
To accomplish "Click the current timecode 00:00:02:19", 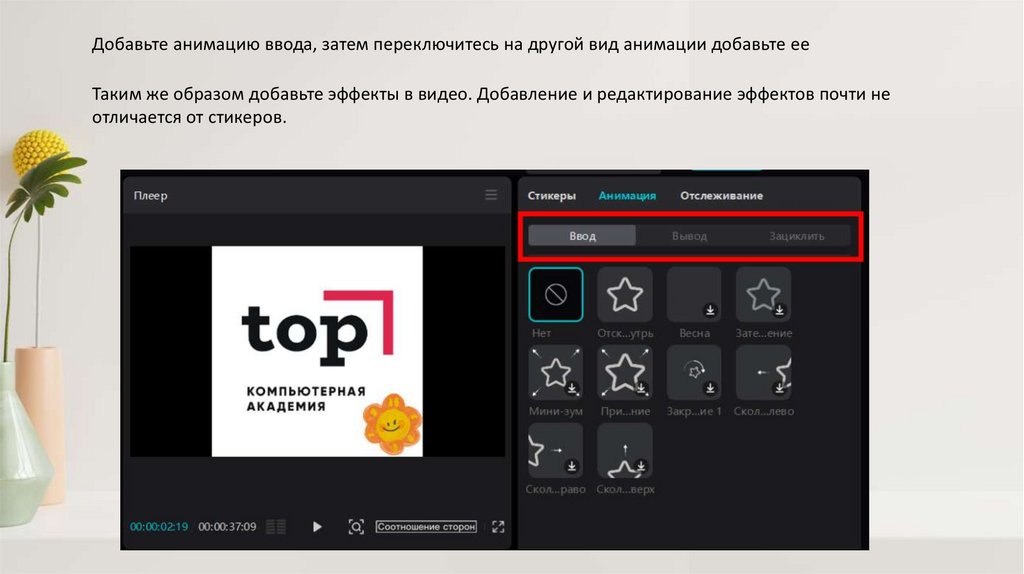I will coord(159,526).
